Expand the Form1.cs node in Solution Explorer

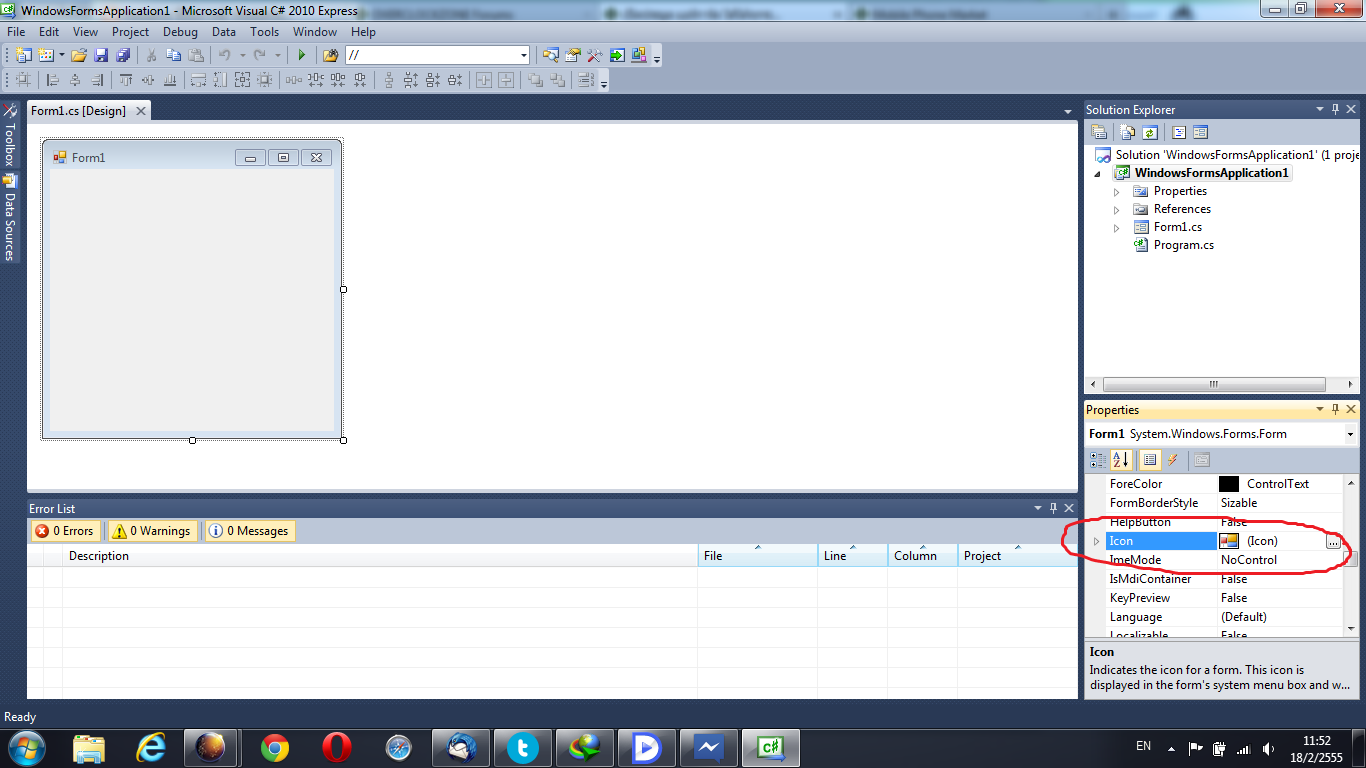(1117, 227)
